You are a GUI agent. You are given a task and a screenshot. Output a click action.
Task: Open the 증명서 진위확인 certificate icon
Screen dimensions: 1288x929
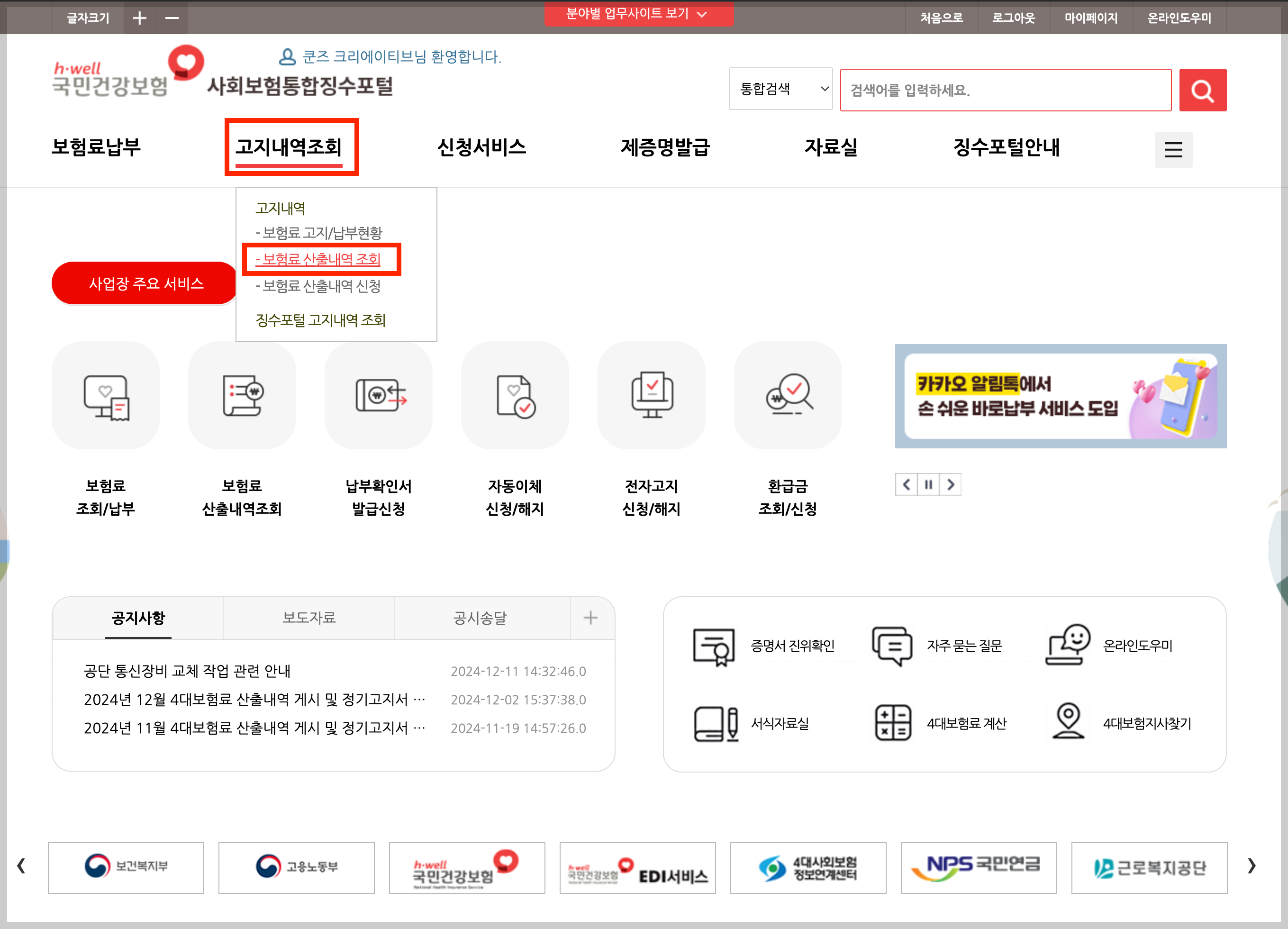[713, 647]
